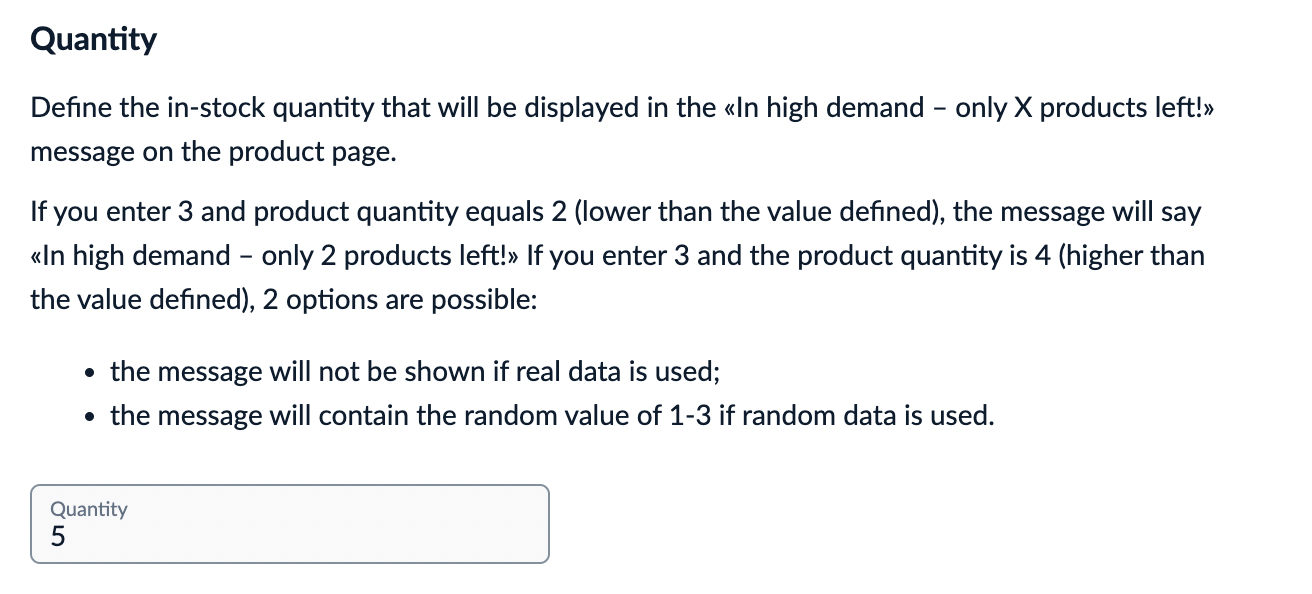Click the bold Quantity heading
The height and width of the screenshot is (594, 1312).
[94, 40]
